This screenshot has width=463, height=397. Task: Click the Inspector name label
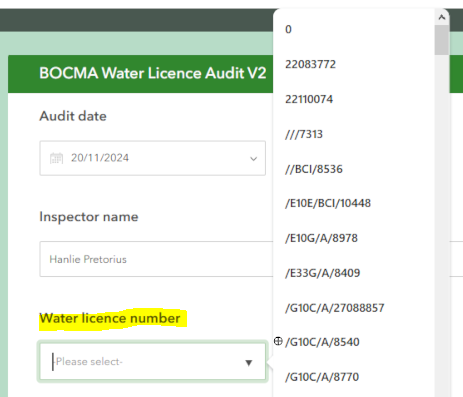click(x=89, y=217)
